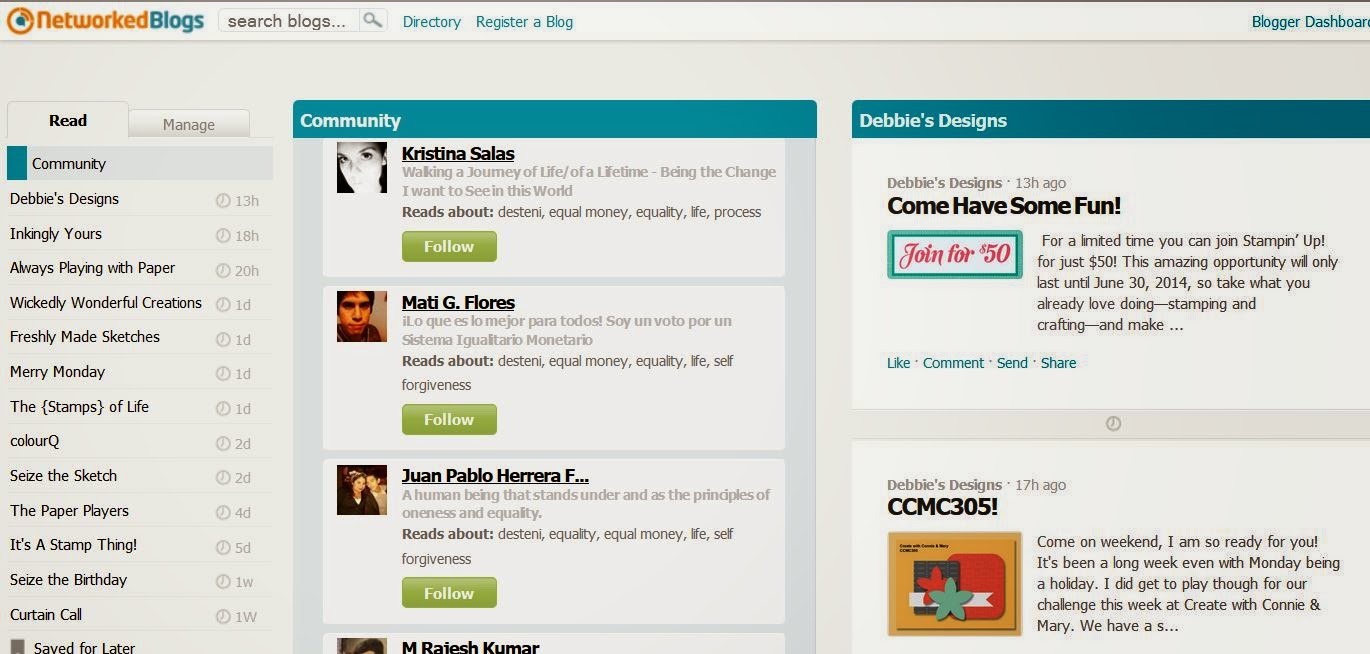Viewport: 1370px width, 654px height.
Task: Click the clock icon between Debbie's Designs posts
Action: 1113,424
